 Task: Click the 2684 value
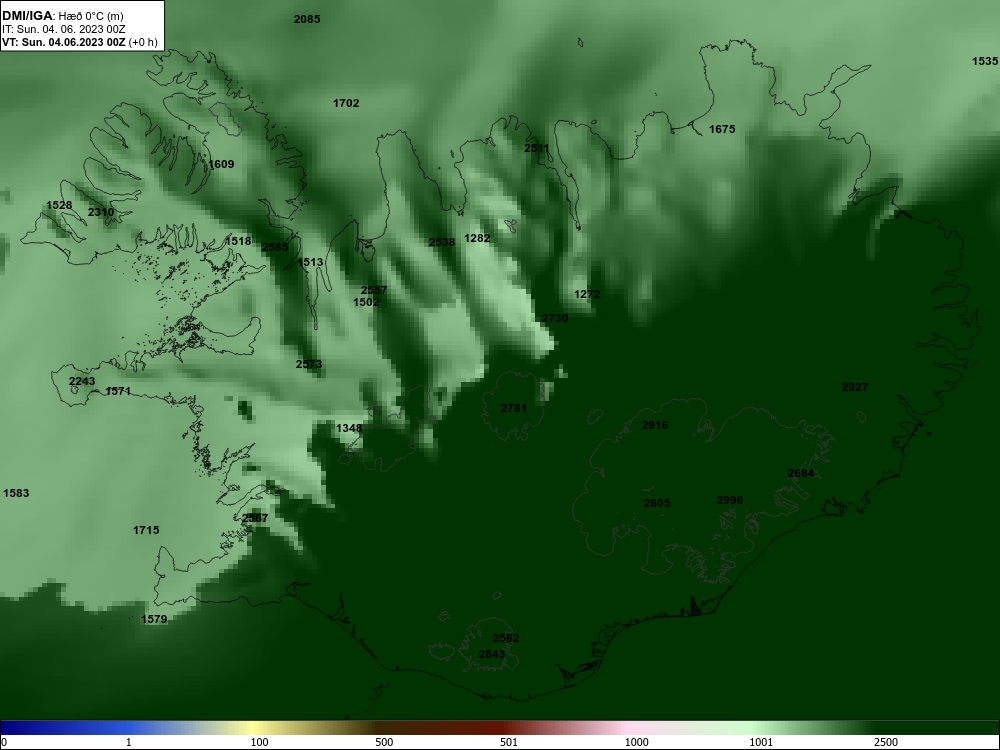tap(801, 473)
